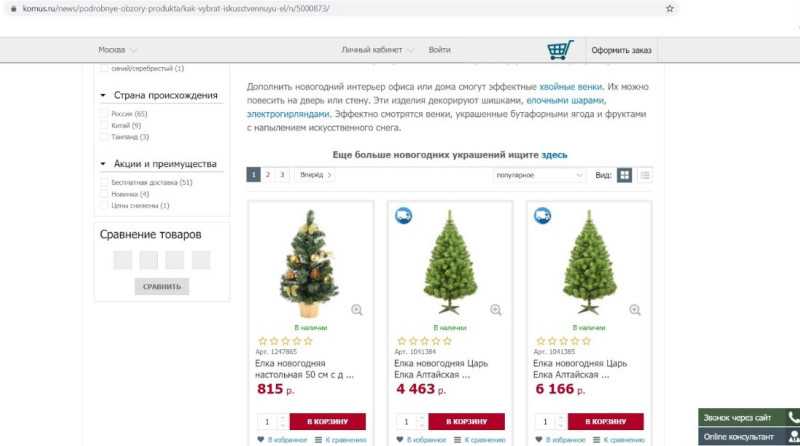
Task: Open the популярное sorting dropdown
Action: point(539,175)
